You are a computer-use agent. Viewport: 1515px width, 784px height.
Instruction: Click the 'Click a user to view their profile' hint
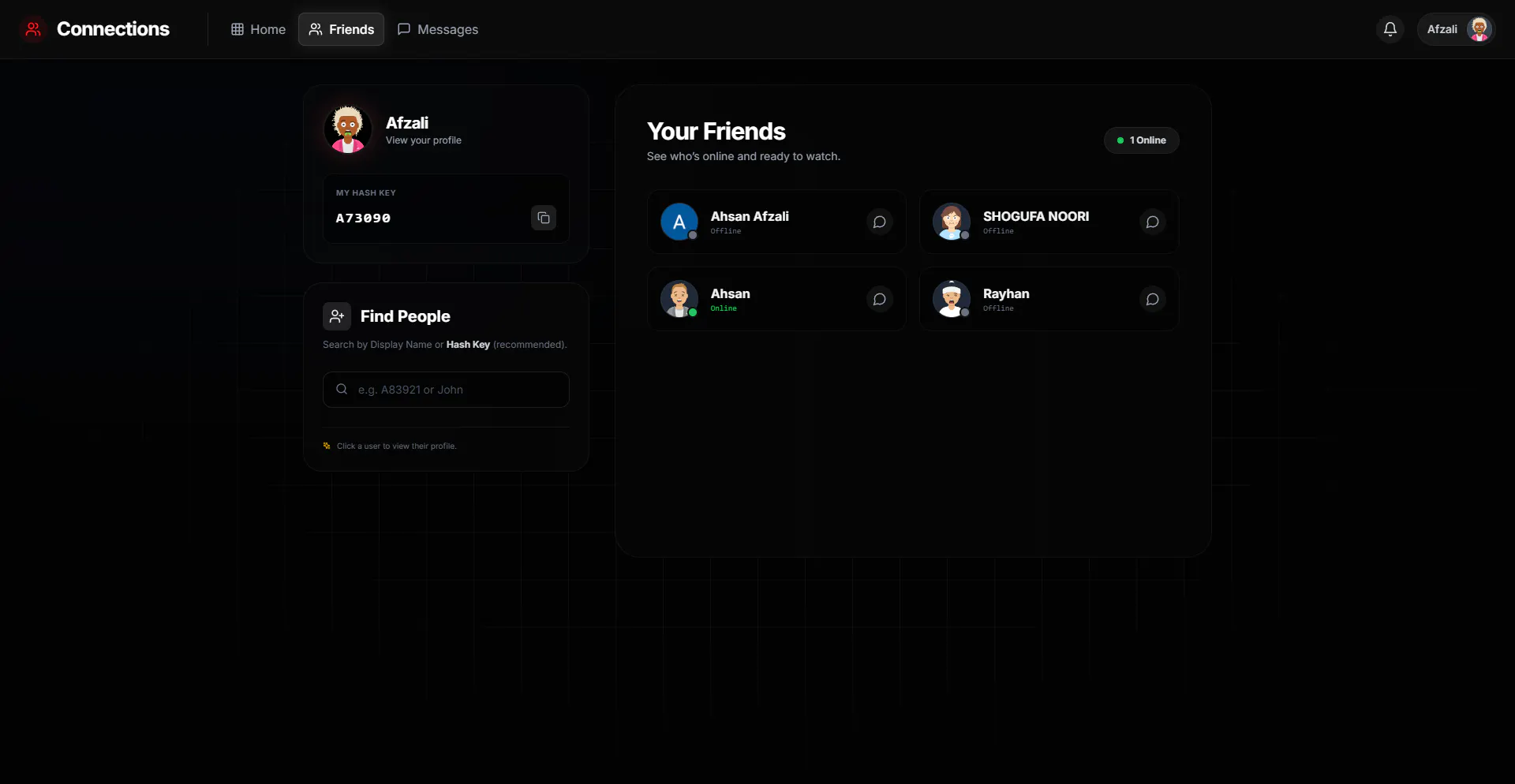coord(396,446)
